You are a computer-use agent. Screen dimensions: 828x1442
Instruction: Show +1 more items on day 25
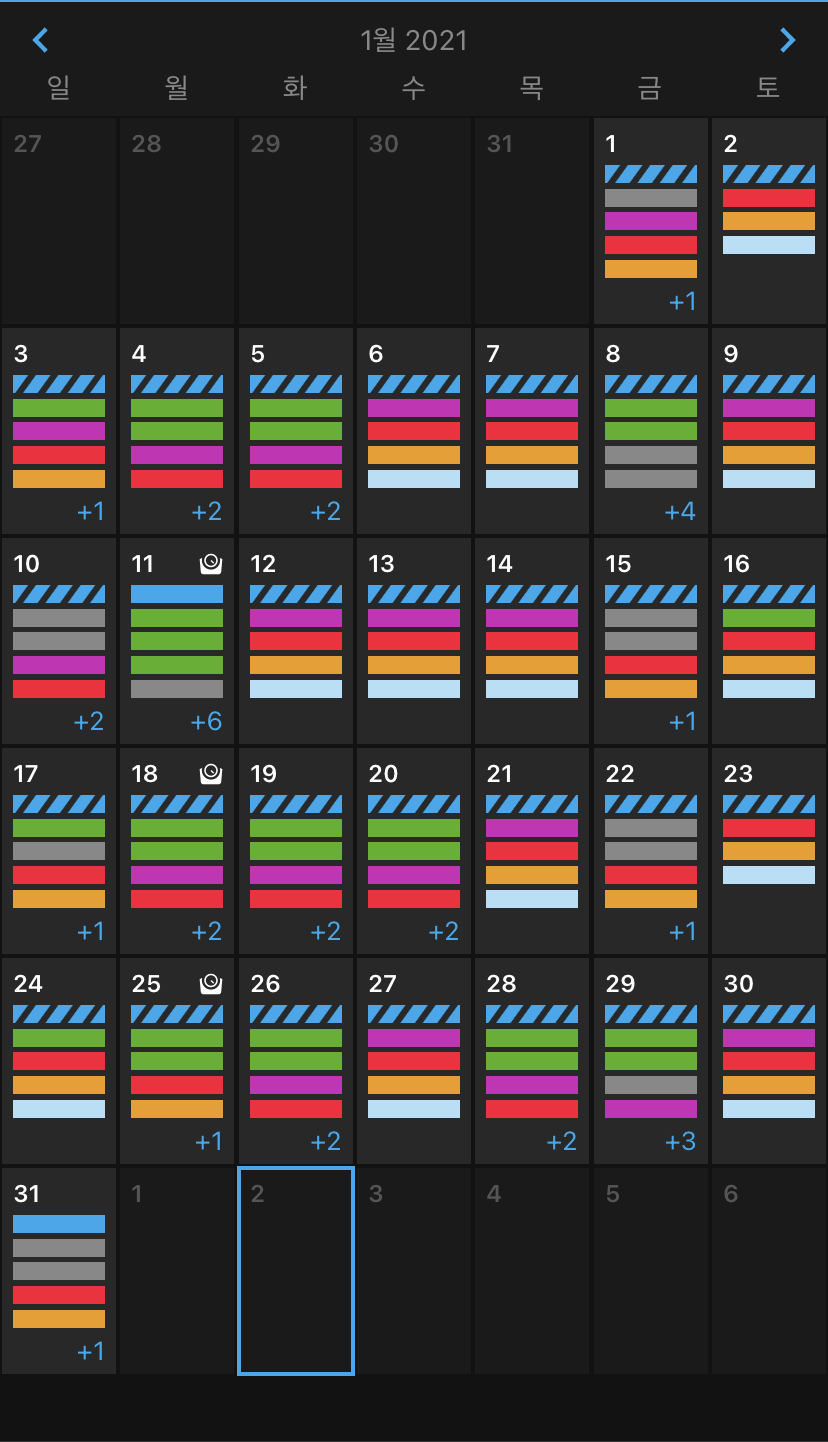click(209, 1142)
